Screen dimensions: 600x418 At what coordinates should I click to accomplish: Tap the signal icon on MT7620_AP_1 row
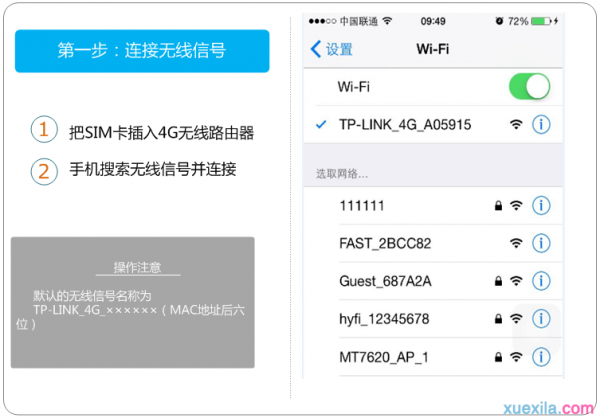(x=516, y=358)
